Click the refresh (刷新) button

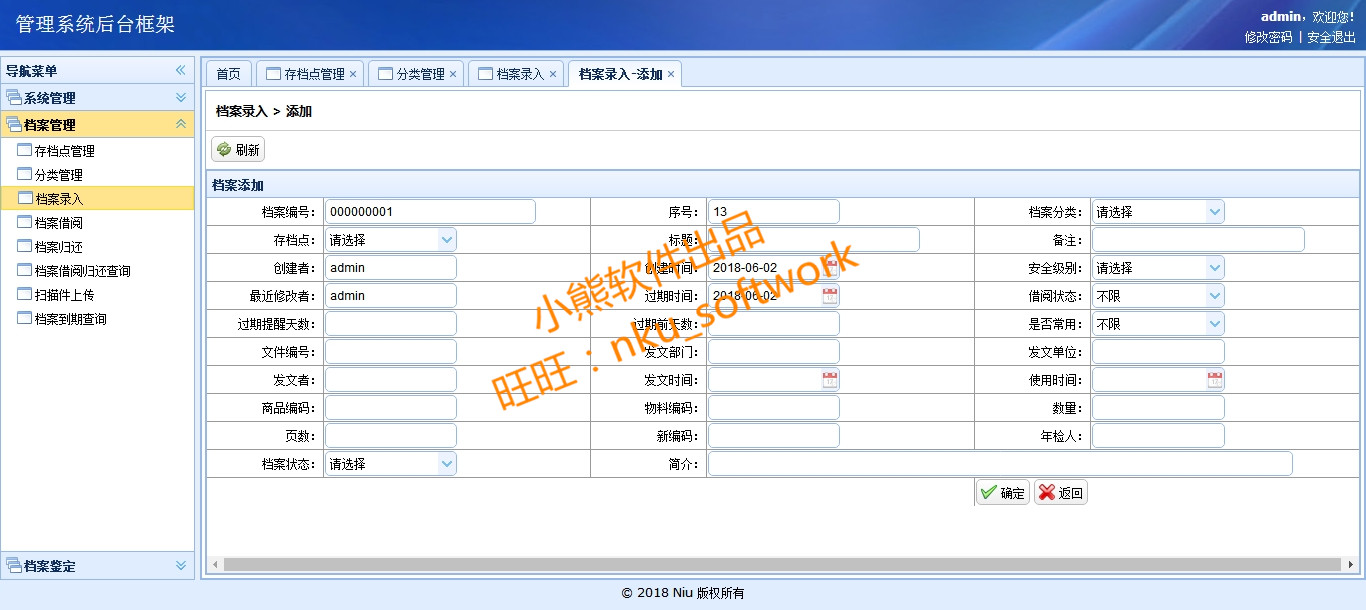pyautogui.click(x=238, y=150)
